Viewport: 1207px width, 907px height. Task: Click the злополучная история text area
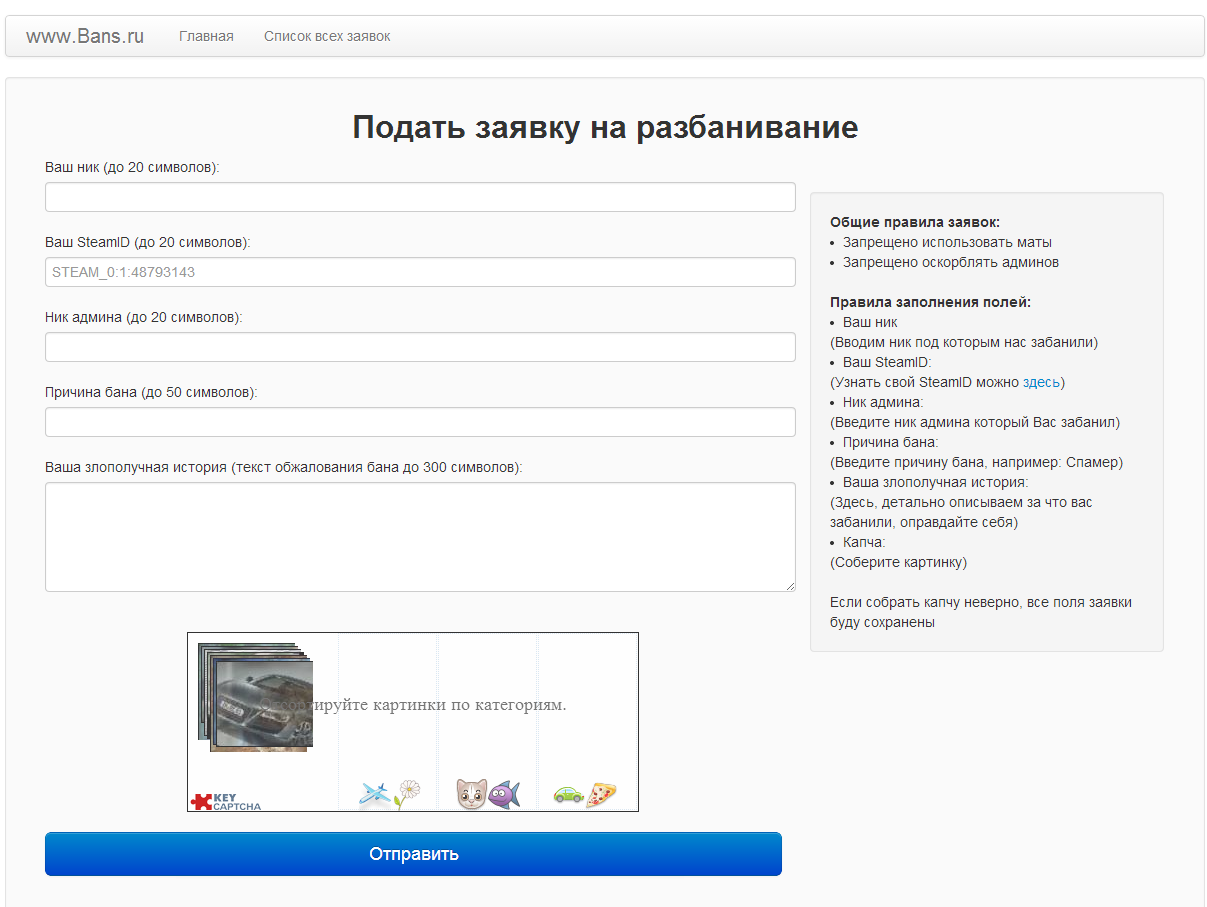[420, 537]
